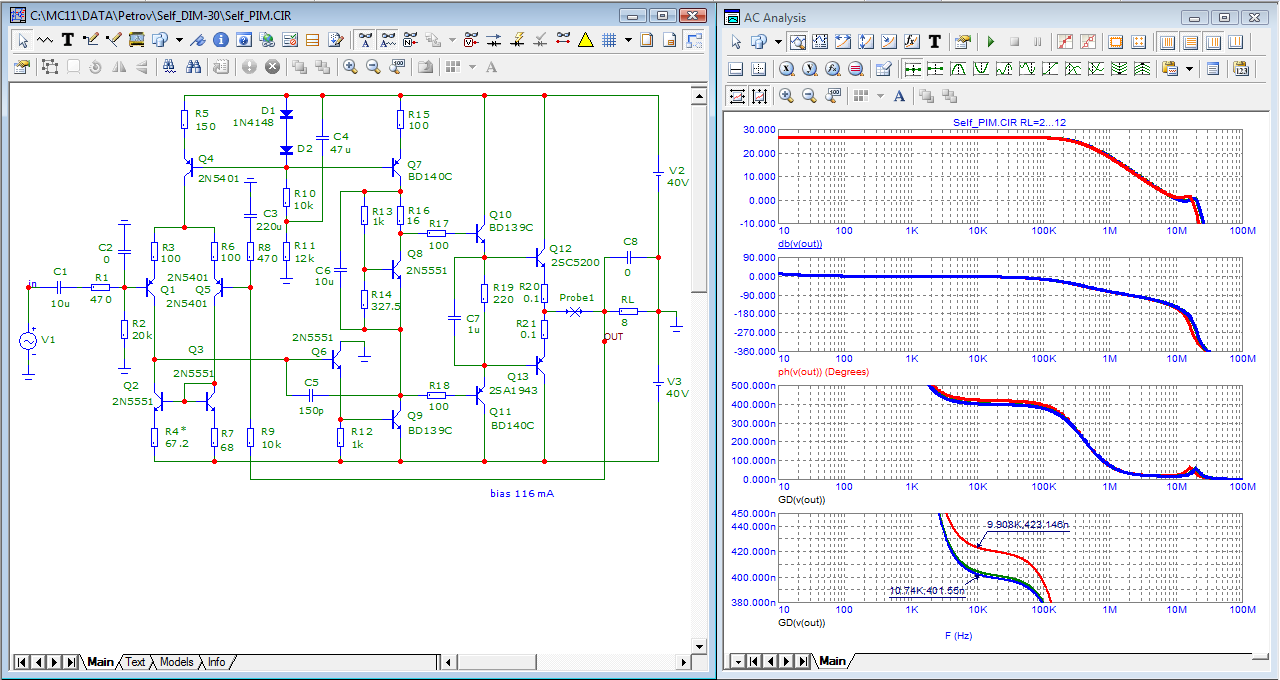Click the font 'A' icon in schematic toolbar

pos(491,67)
